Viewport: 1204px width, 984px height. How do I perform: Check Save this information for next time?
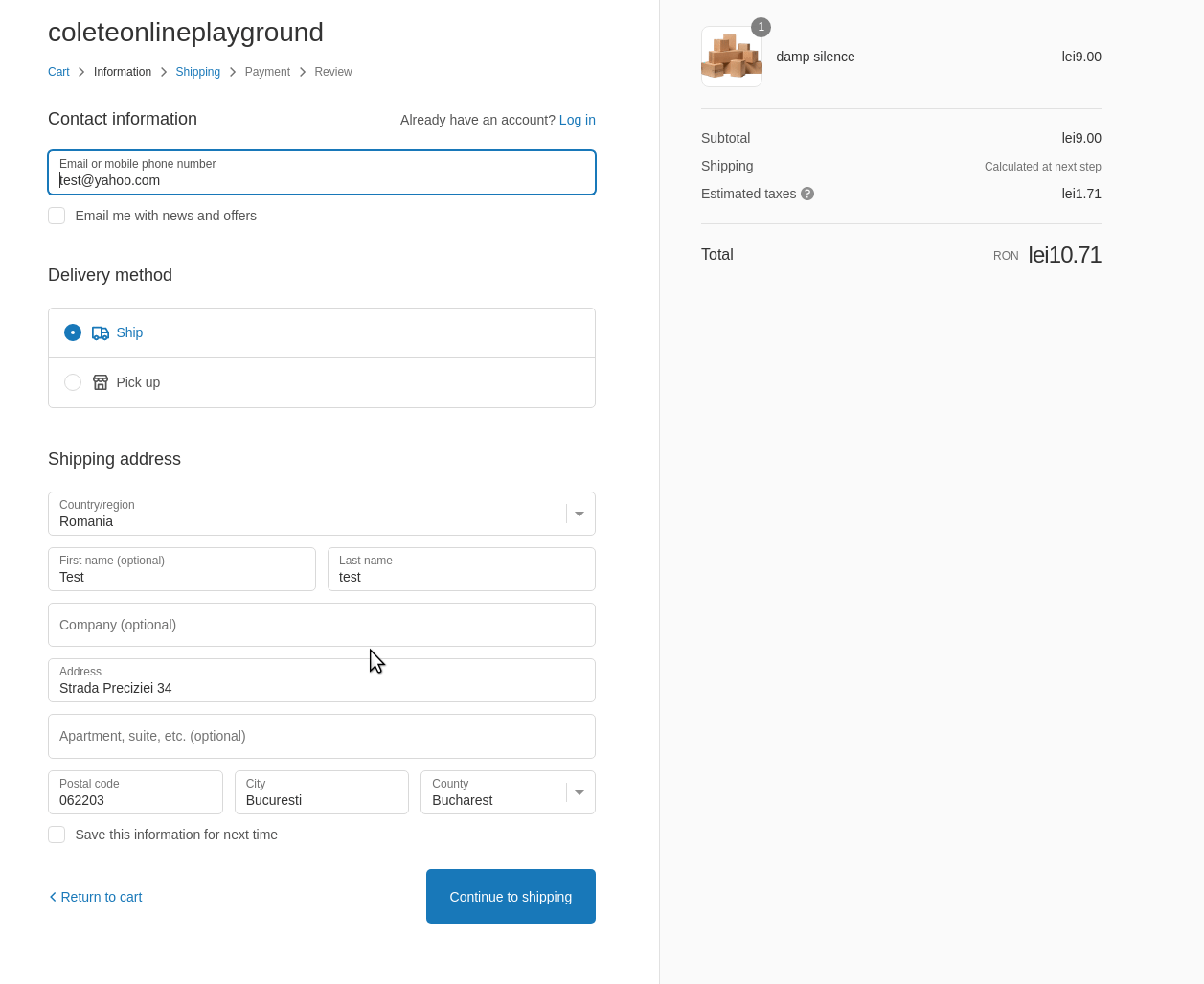point(57,835)
